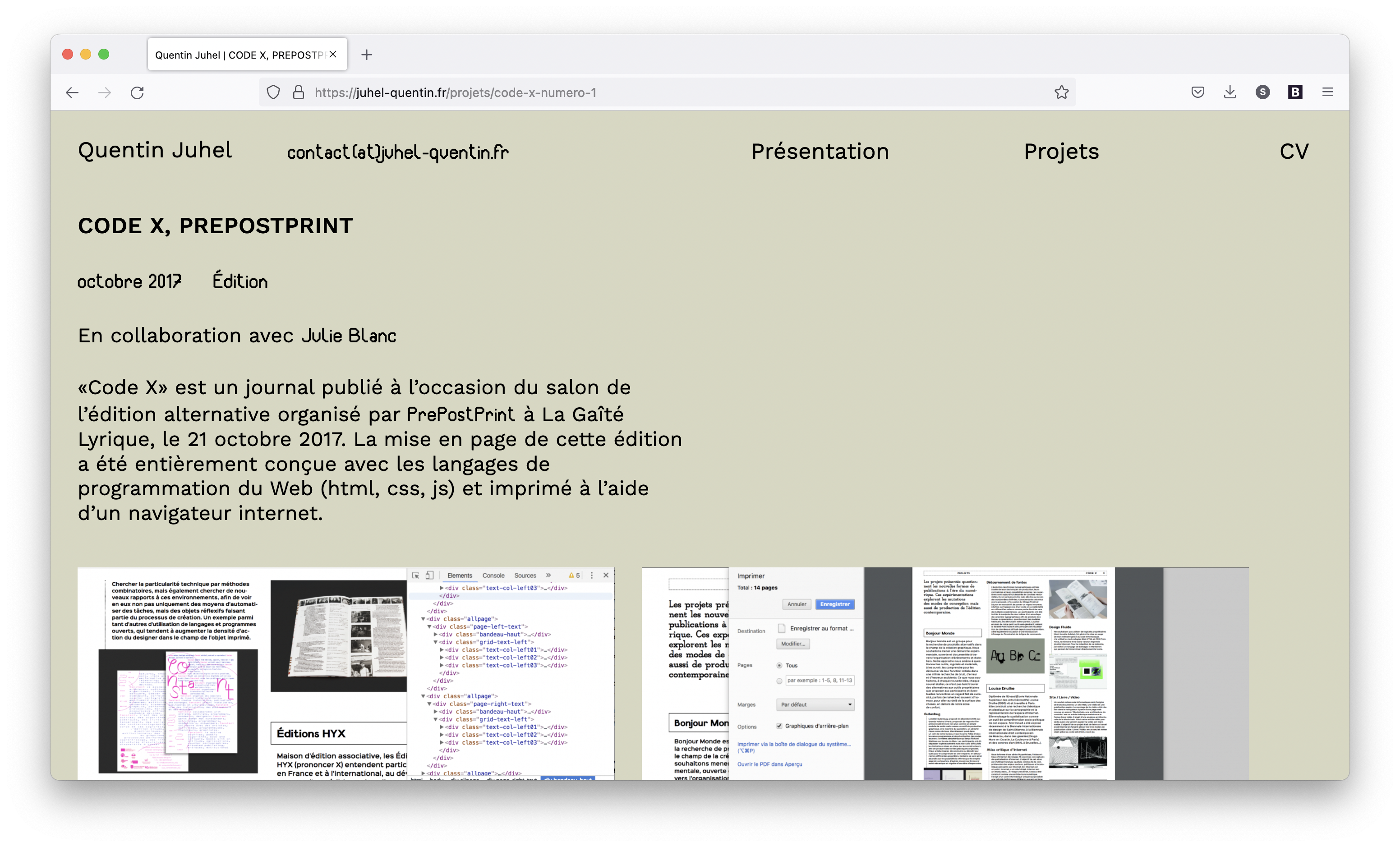This screenshot has height=847, width=1400.
Task: Open Pocket save icon
Action: (x=1198, y=92)
